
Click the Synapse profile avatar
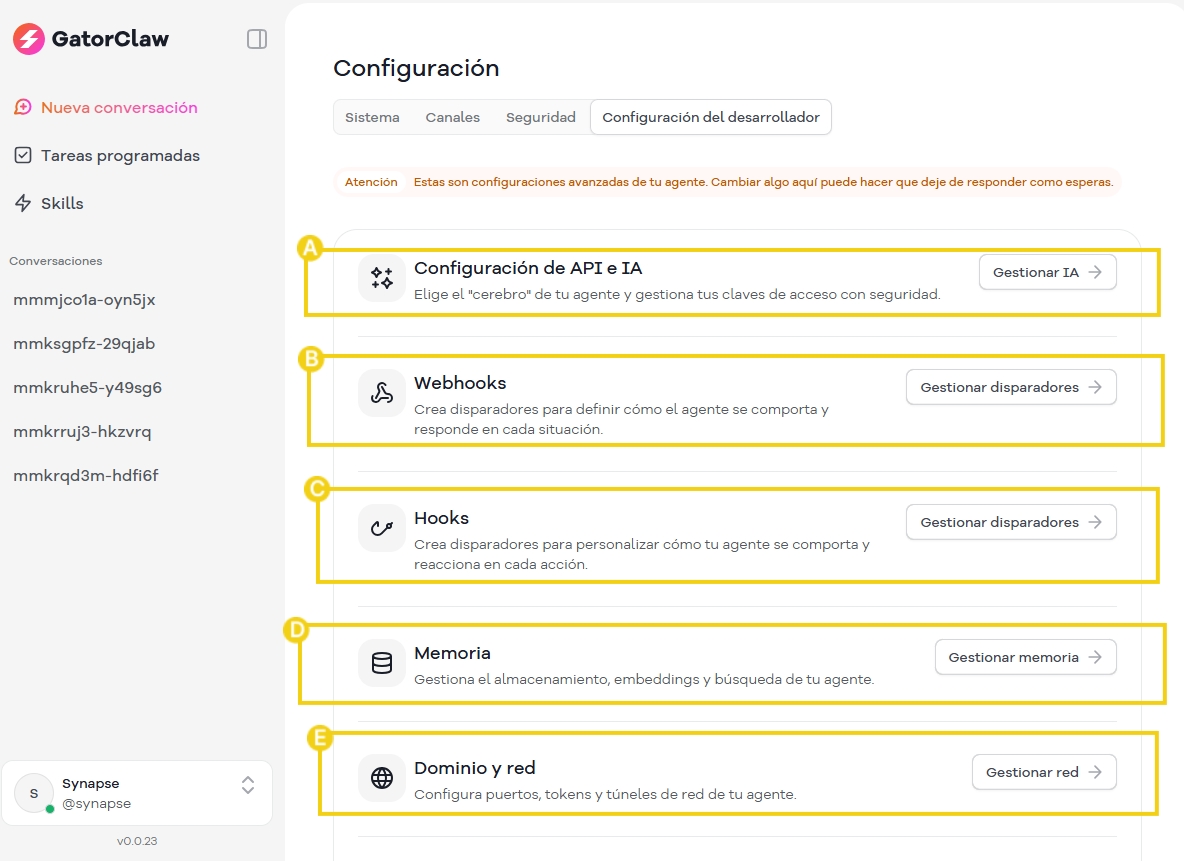33,793
